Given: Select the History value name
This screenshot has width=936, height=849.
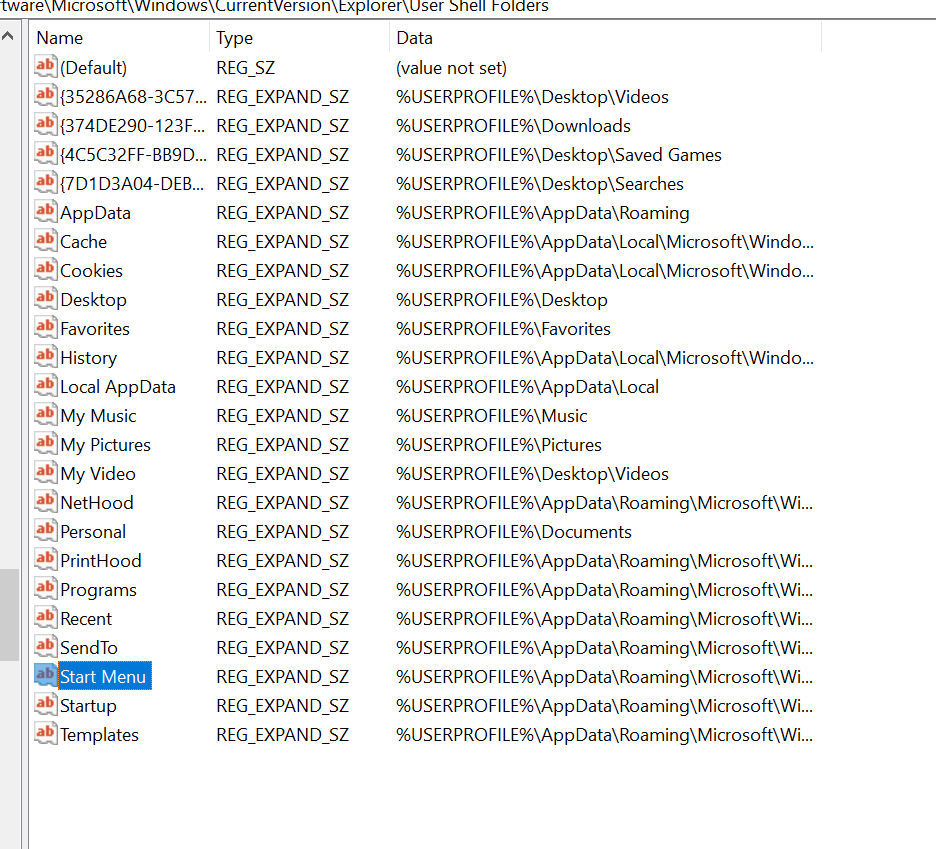Looking at the screenshot, I should click(x=88, y=358).
